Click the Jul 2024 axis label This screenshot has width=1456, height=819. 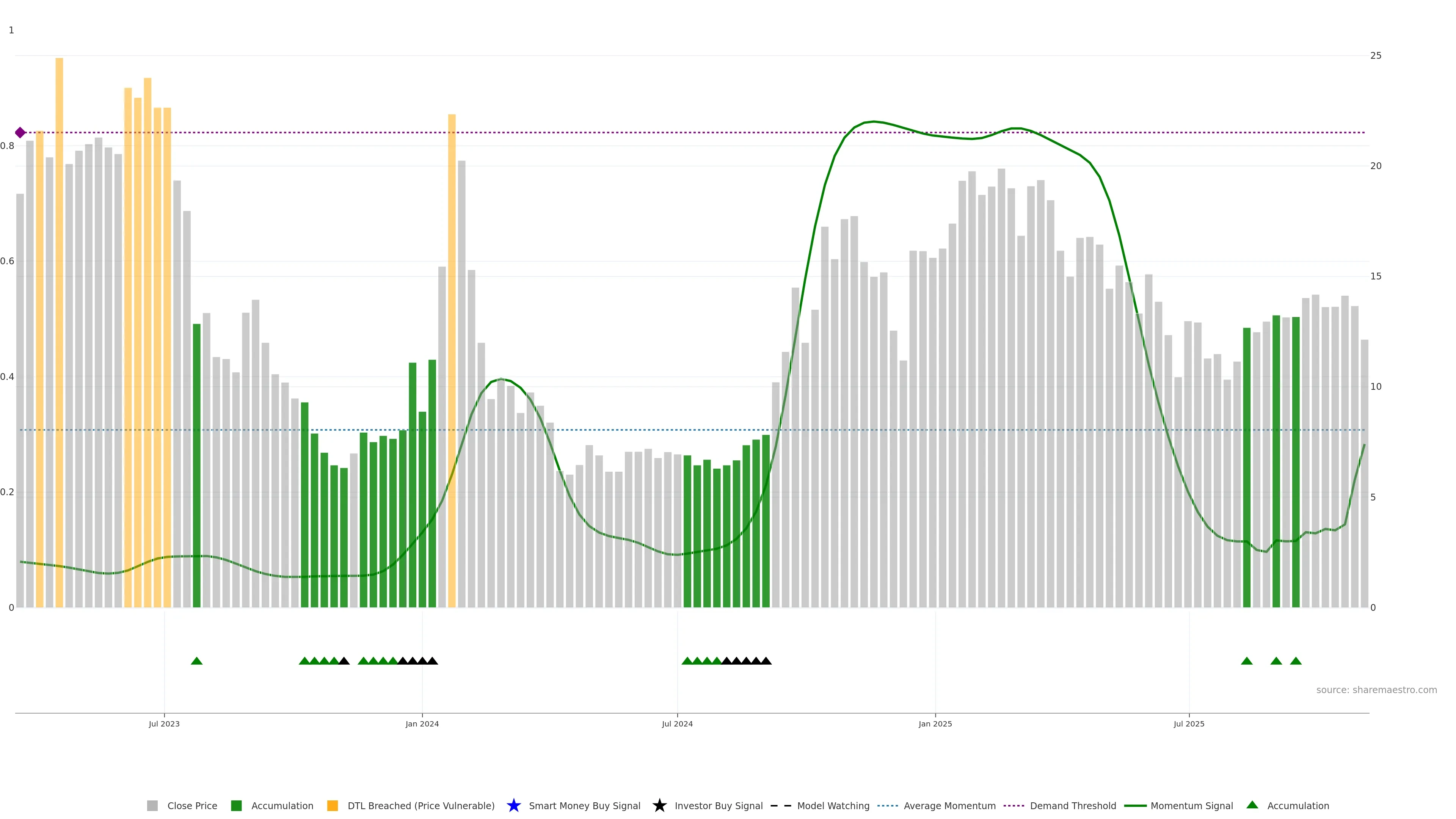[677, 724]
